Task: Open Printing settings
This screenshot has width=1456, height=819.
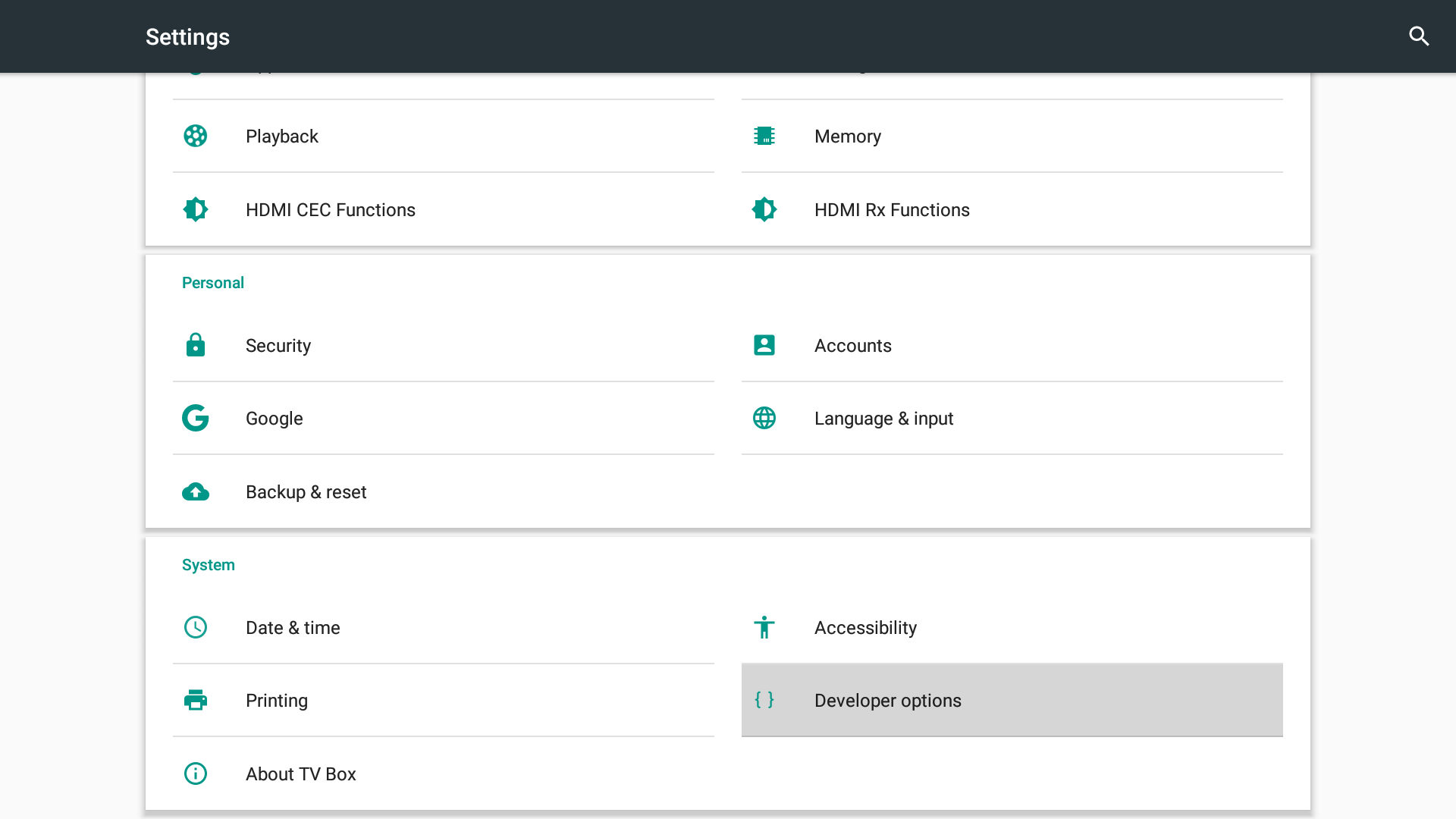Action: pyautogui.click(x=277, y=700)
